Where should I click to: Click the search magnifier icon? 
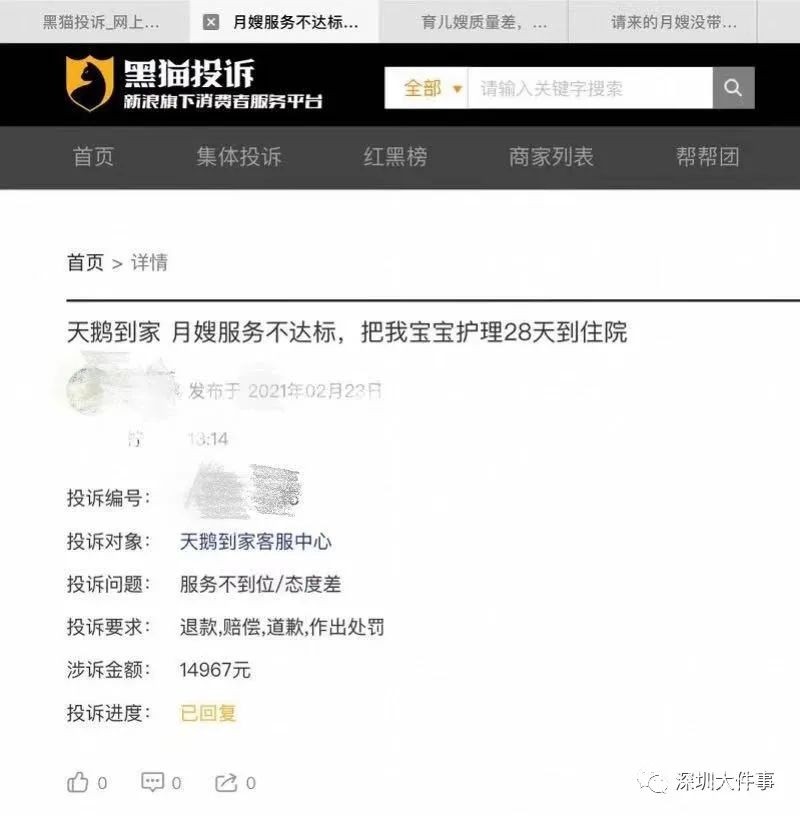click(x=733, y=87)
